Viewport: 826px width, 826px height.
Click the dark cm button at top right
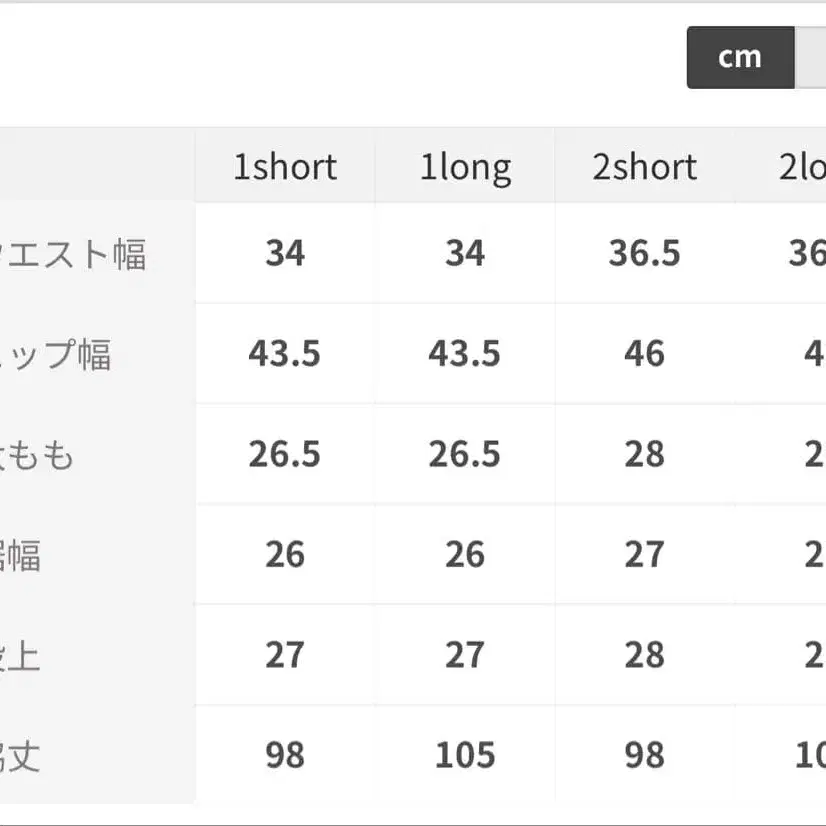[x=739, y=57]
